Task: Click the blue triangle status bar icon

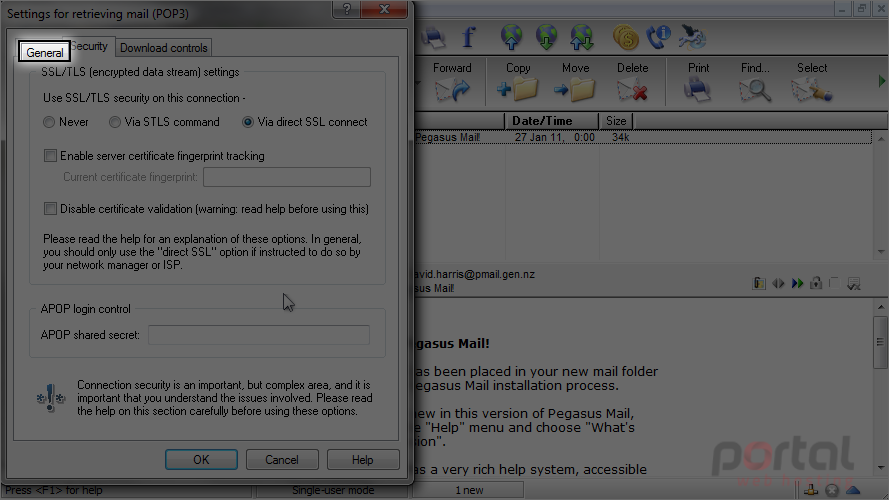Action: click(x=853, y=490)
